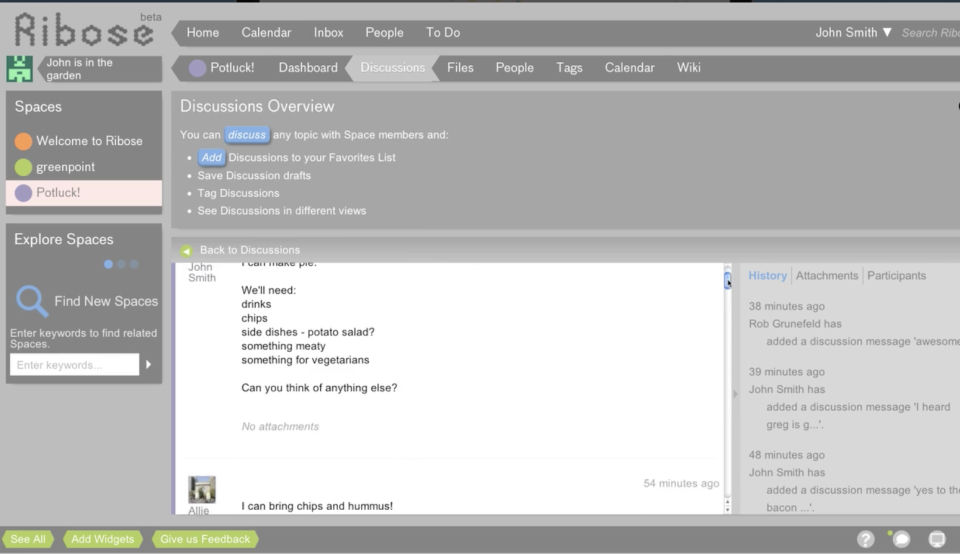This screenshot has width=960, height=554.
Task: Select the Participants tab
Action: (896, 275)
